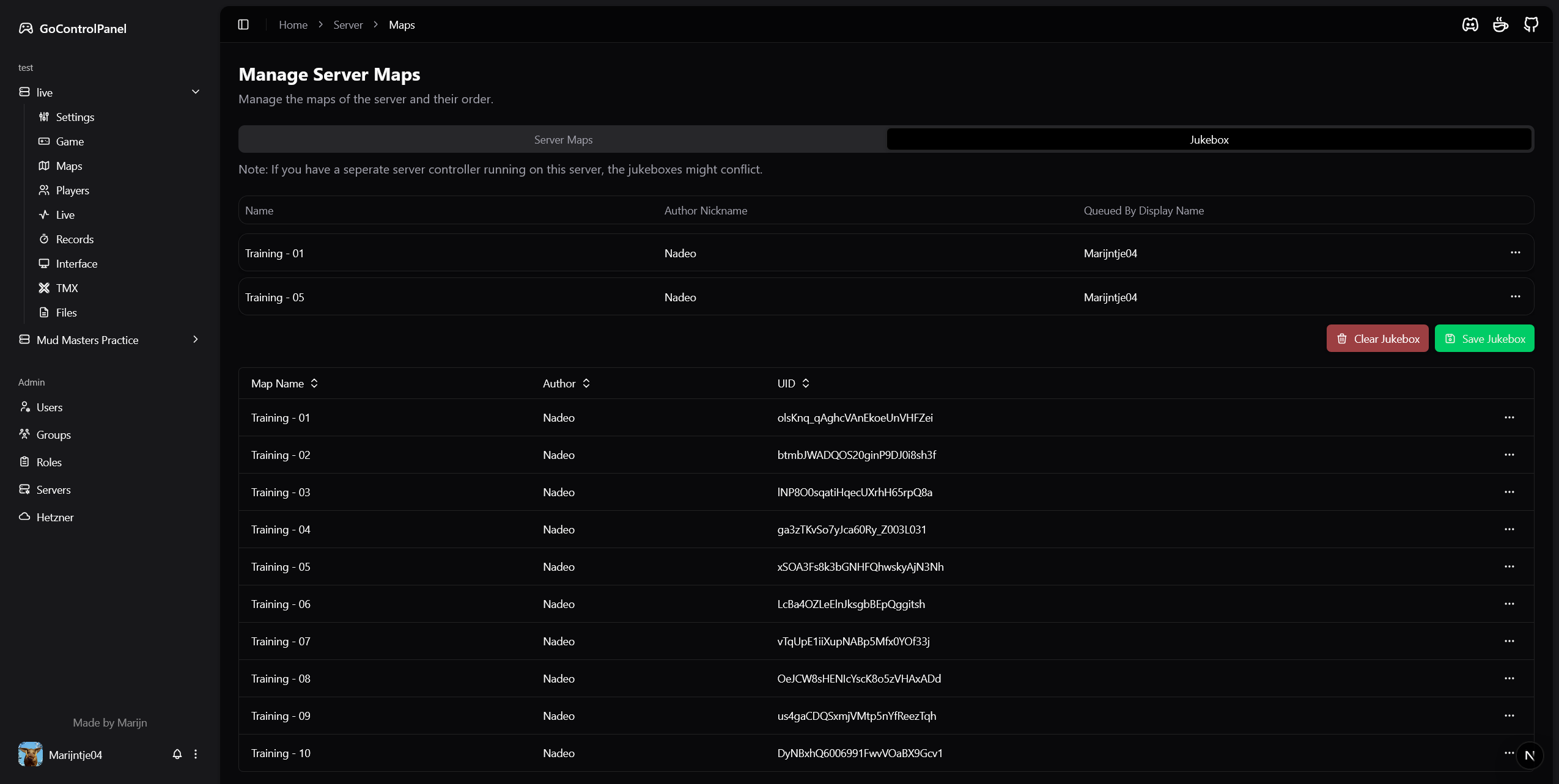Open the TMX sidebar item
This screenshot has width=1559, height=784.
pos(67,288)
